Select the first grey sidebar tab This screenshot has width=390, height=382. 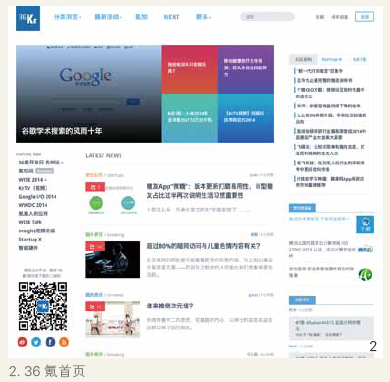303,59
